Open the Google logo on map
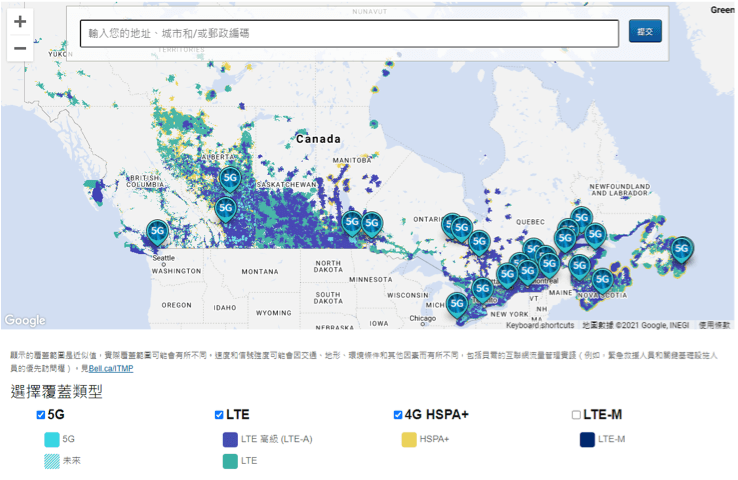 click(x=25, y=320)
